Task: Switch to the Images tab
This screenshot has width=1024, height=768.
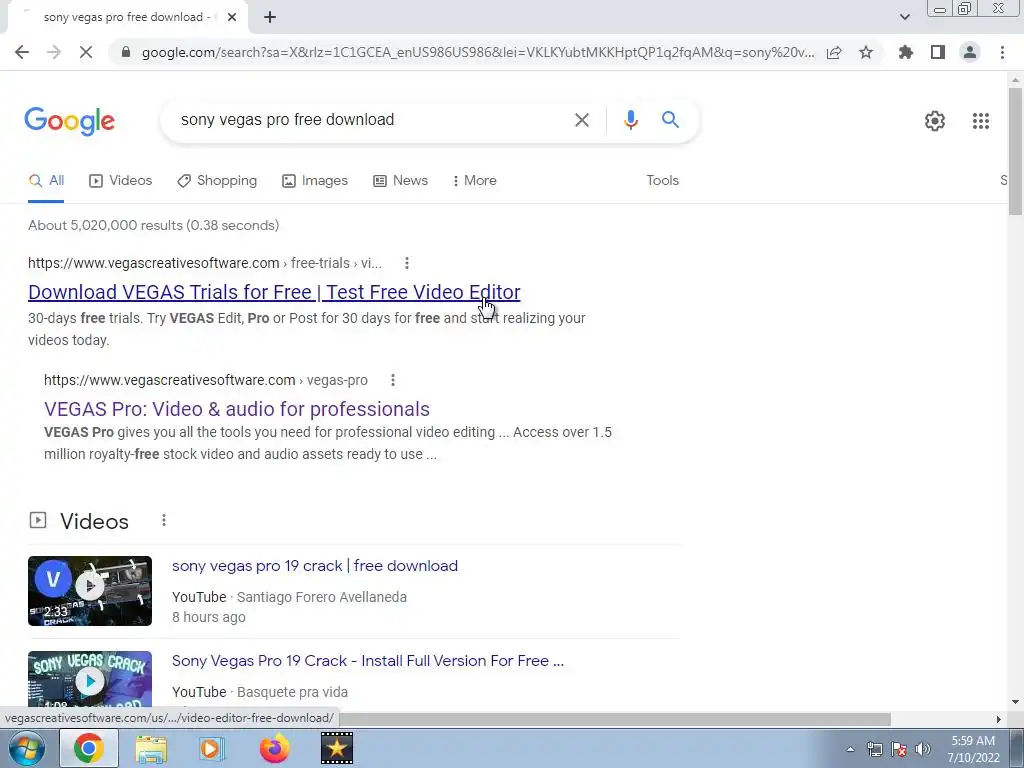Action: pyautogui.click(x=315, y=181)
